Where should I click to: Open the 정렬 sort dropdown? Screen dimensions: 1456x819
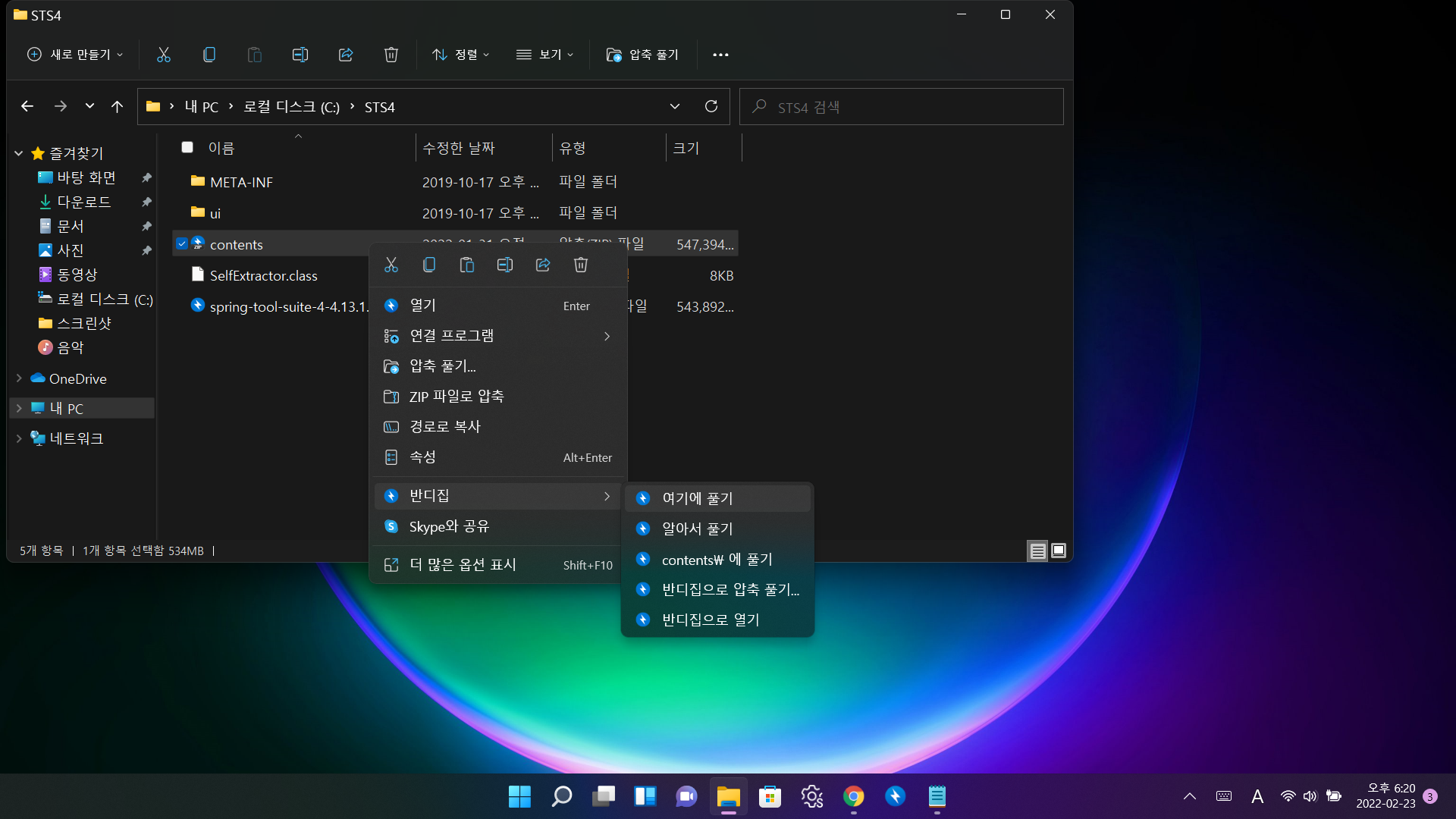click(x=460, y=55)
